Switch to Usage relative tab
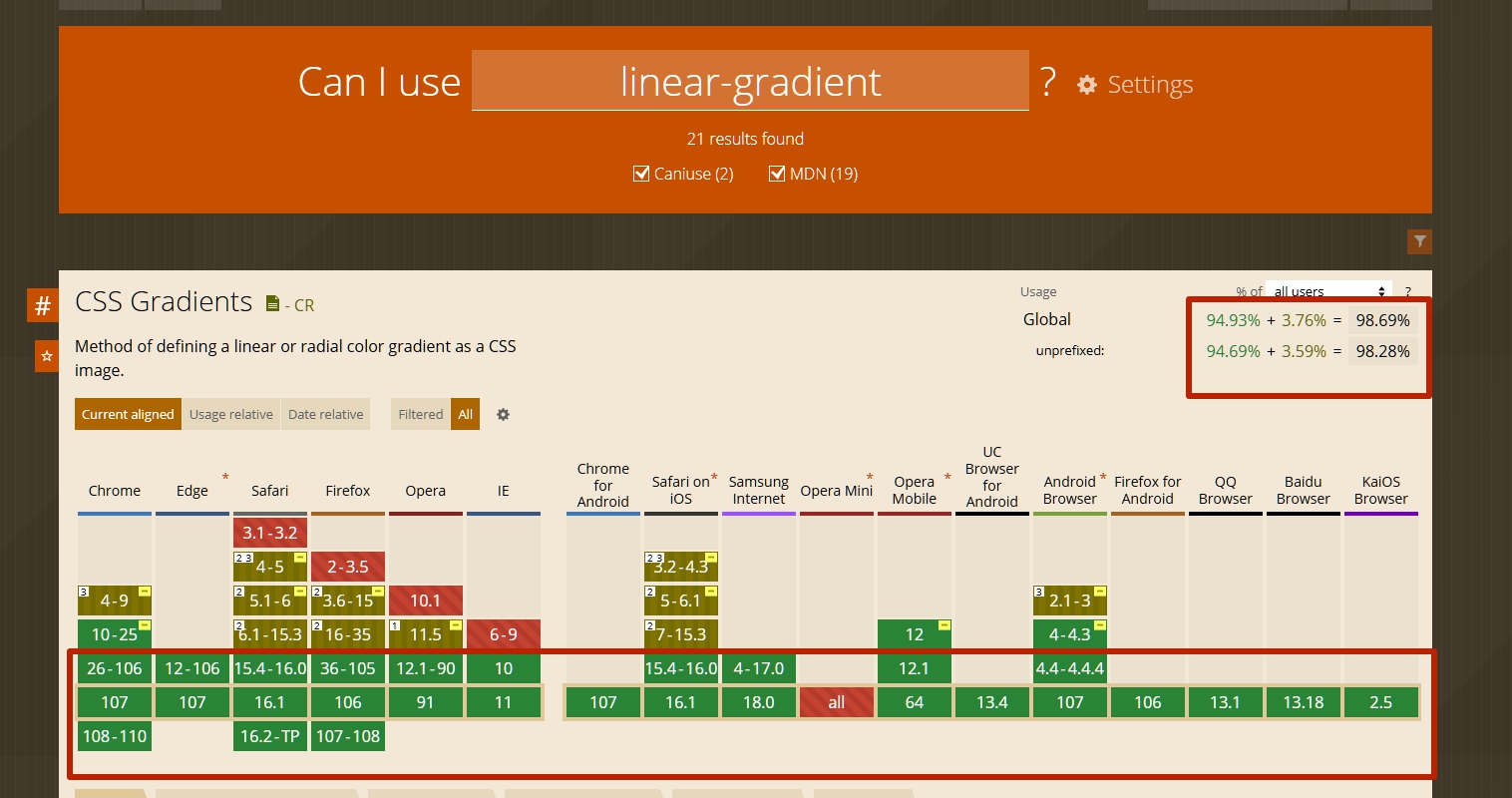This screenshot has height=798, width=1512. (231, 415)
